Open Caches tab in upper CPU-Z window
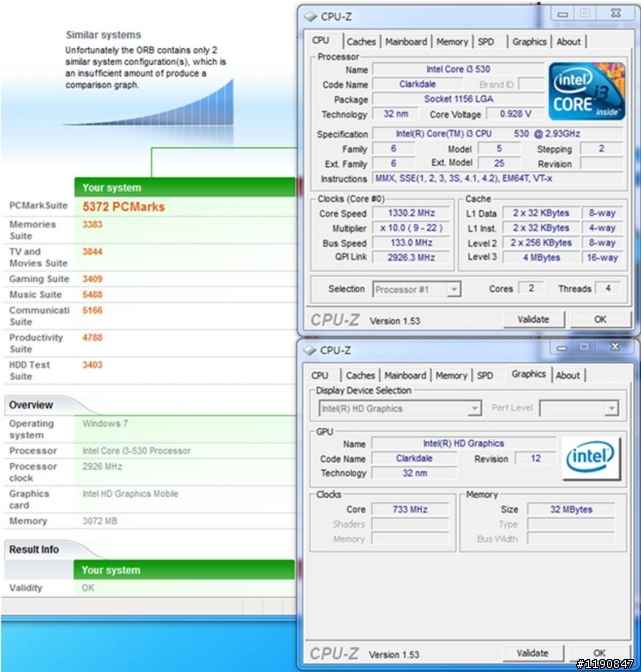Screen dimensions: 641x672 pyautogui.click(x=361, y=42)
